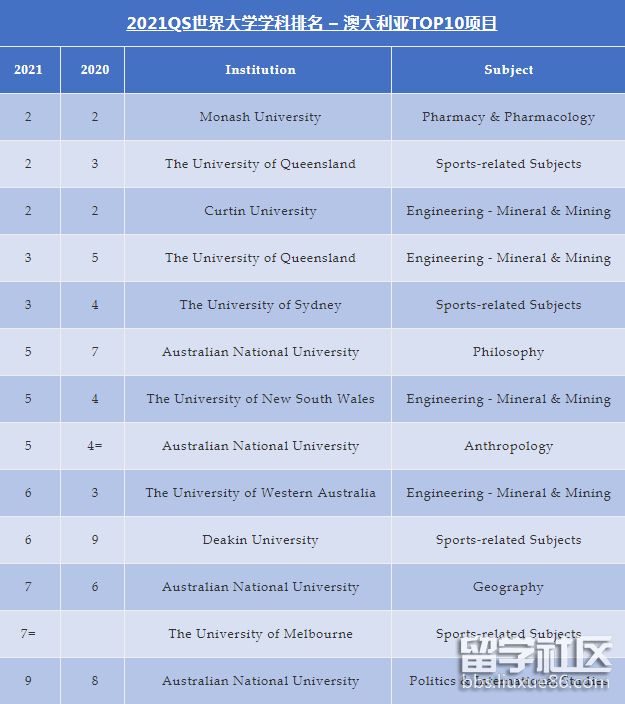
Task: Click "The University of Western Australia" cell
Action: pyautogui.click(x=260, y=493)
